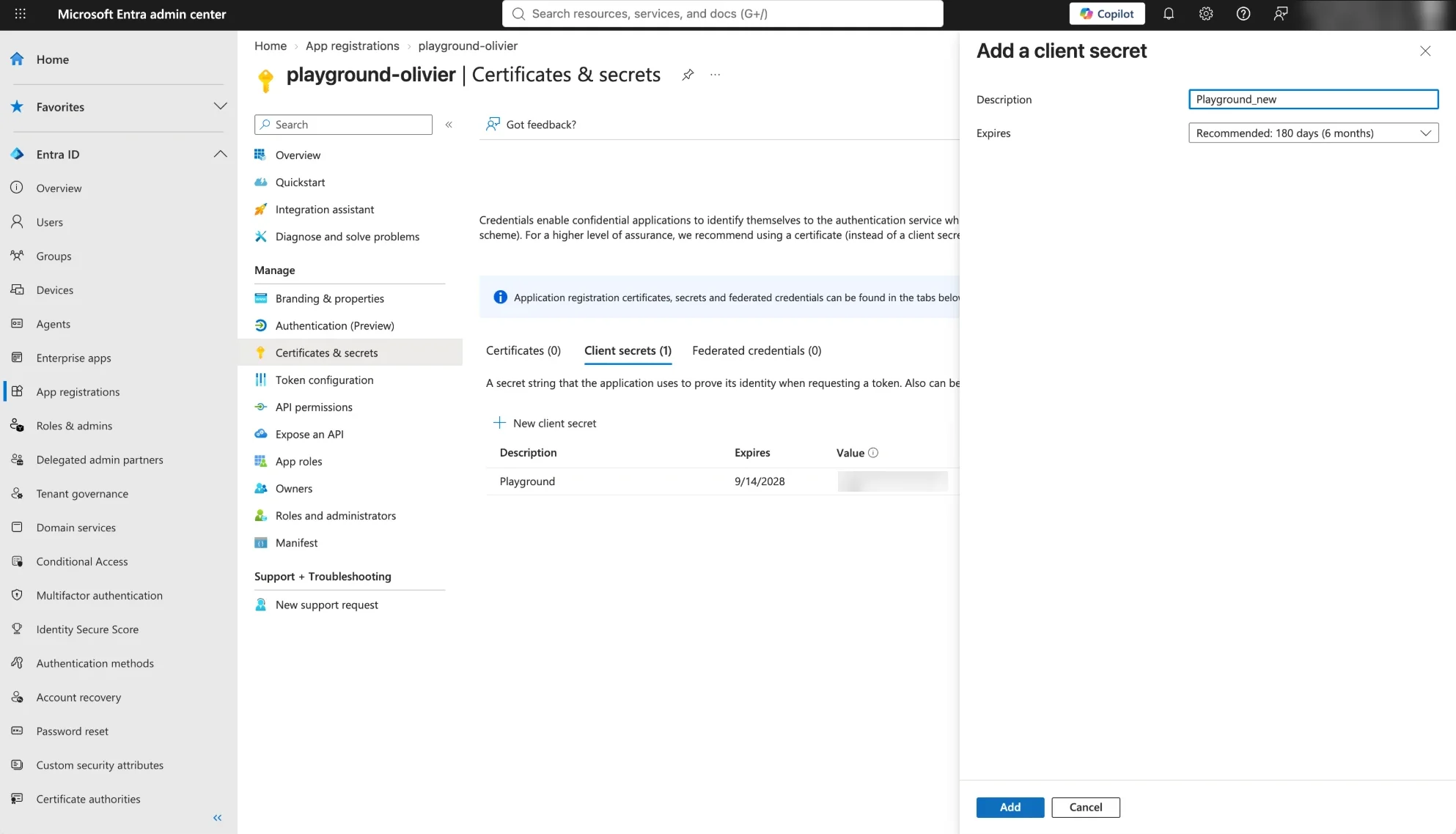The width and height of the screenshot is (1456, 834).
Task: Click the playground-olivier breadcrumb link
Action: (x=468, y=46)
